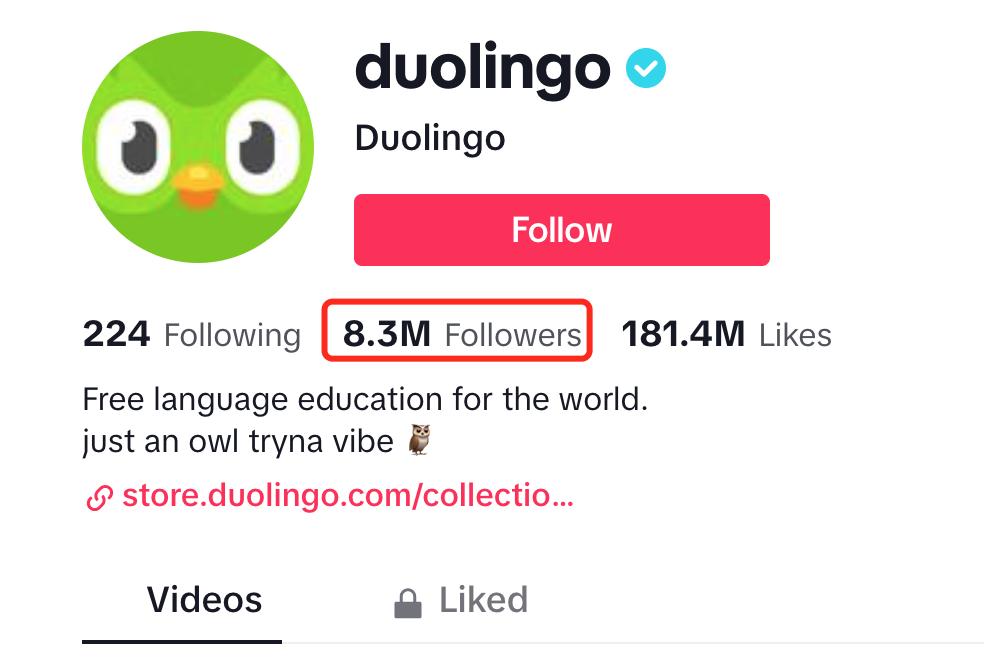Click the blue verified checkmark badge
Image resolution: width=984 pixels, height=668 pixels.
point(646,68)
